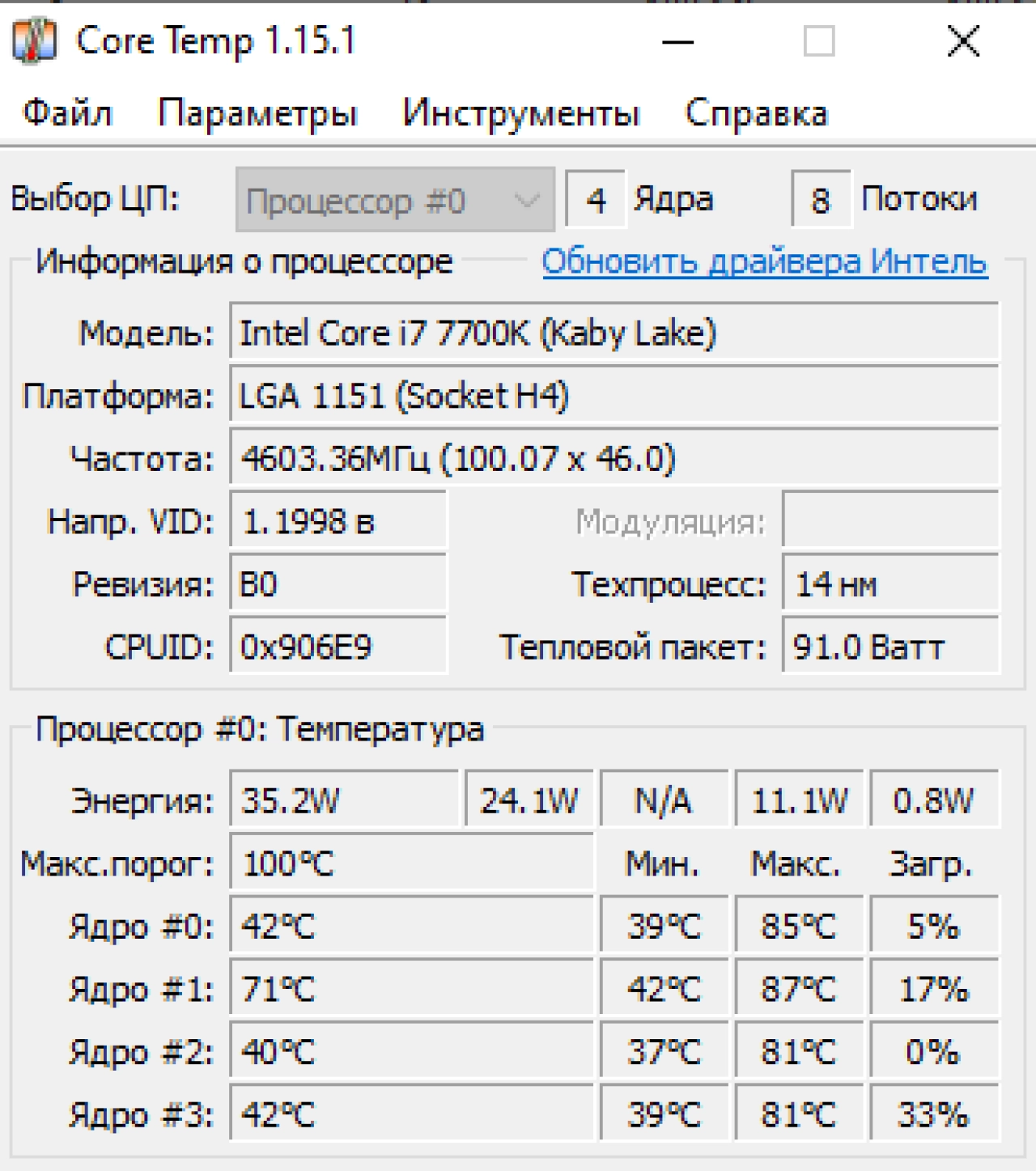Click Ядро #1 current temperature 71°C
The height and width of the screenshot is (1171, 1036).
(x=411, y=988)
